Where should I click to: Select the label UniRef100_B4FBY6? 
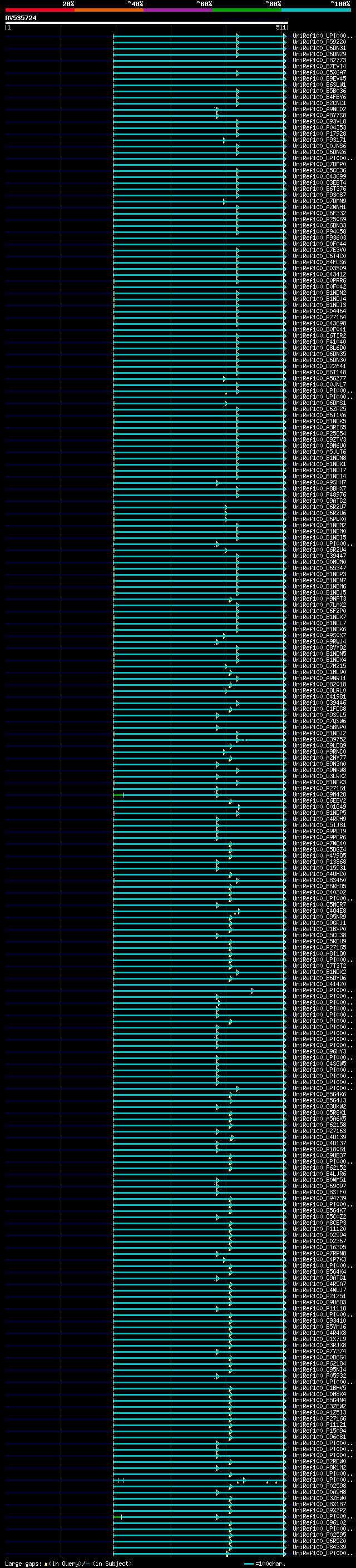point(319,97)
